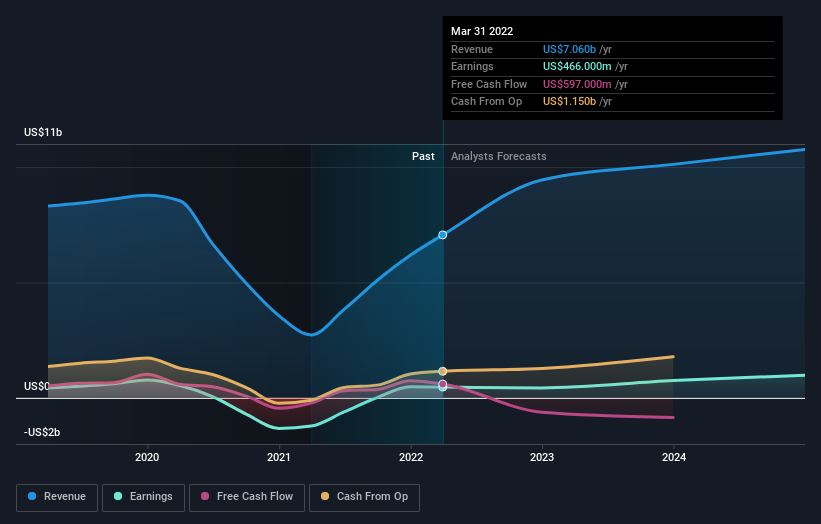The width and height of the screenshot is (821, 524).
Task: Click the Cash From Op label in tooltip
Action: click(x=486, y=102)
